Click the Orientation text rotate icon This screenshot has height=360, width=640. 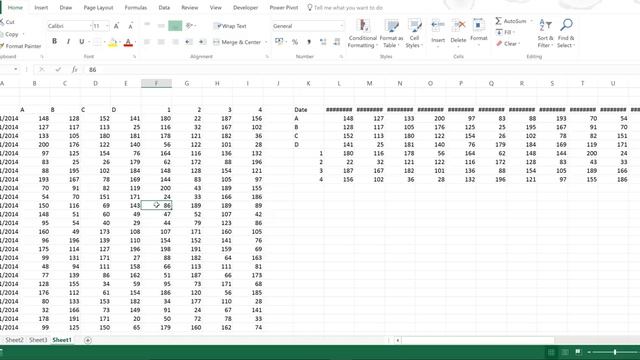tap(189, 26)
